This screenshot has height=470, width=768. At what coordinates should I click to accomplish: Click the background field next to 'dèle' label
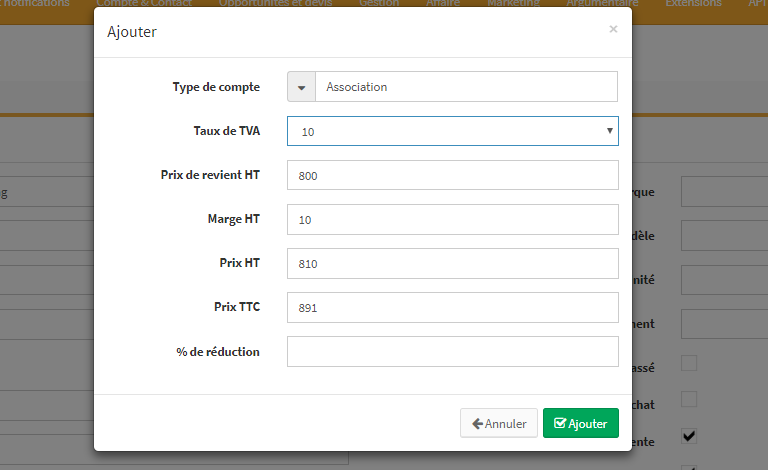click(724, 235)
